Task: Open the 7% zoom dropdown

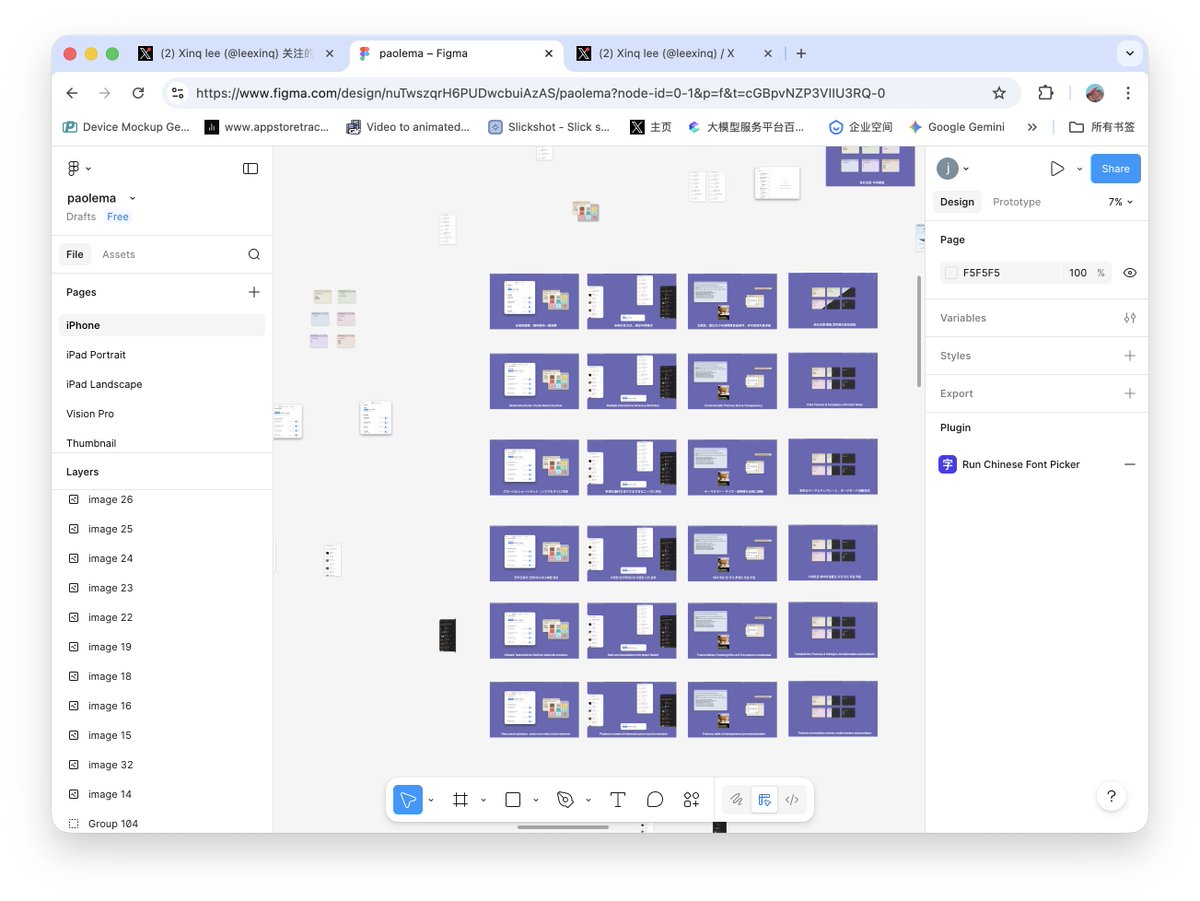Action: [x=1120, y=202]
